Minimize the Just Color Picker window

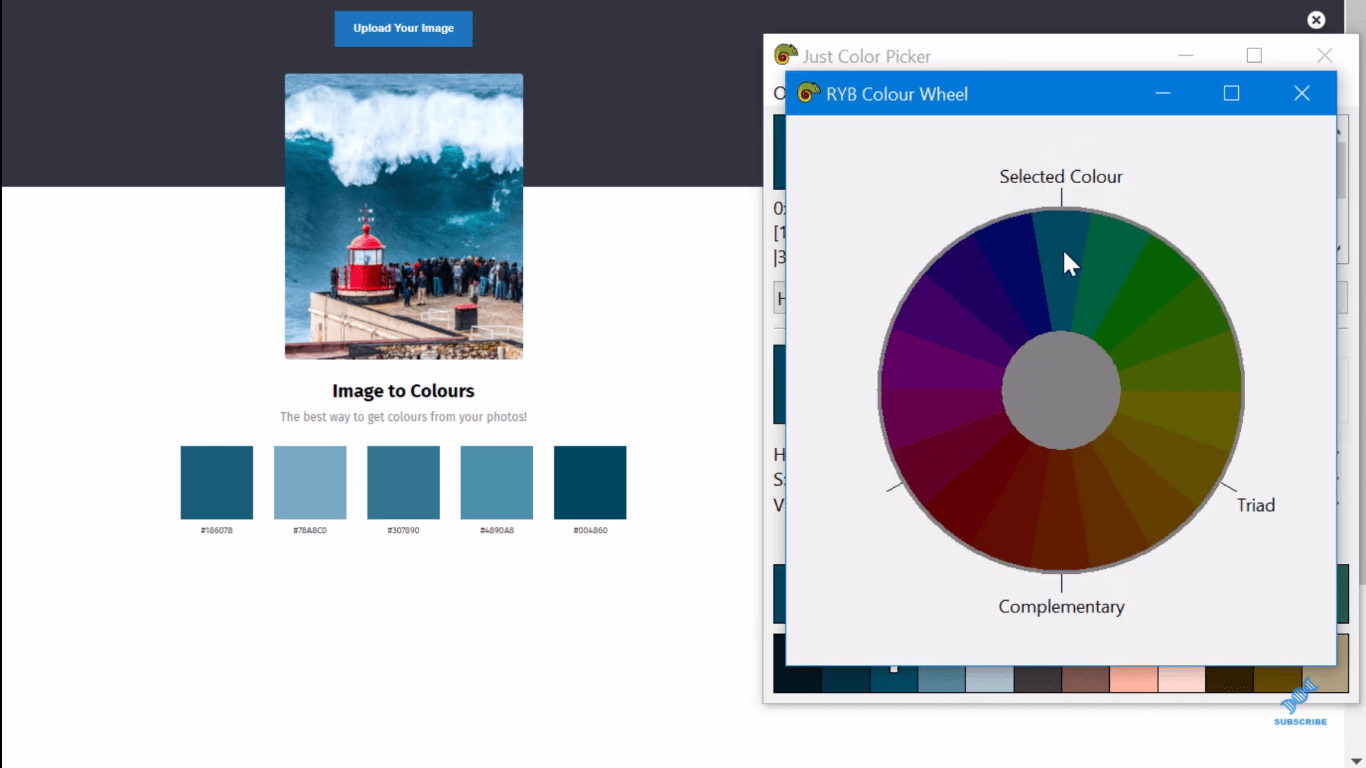(1185, 56)
